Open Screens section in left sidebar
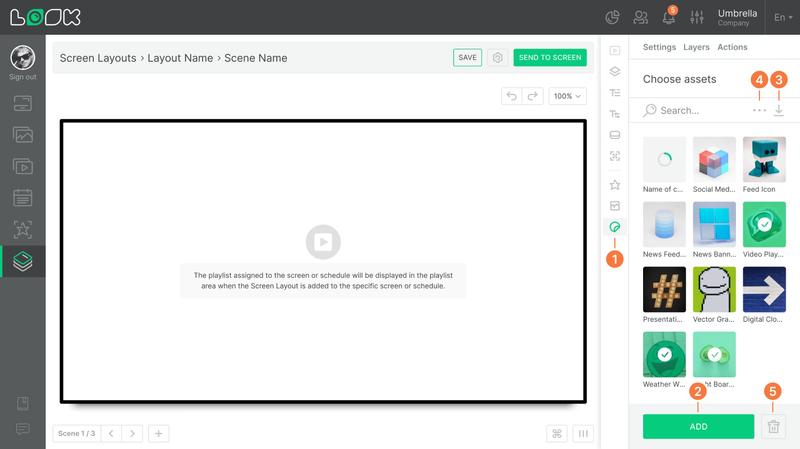This screenshot has width=800, height=449. tap(22, 104)
